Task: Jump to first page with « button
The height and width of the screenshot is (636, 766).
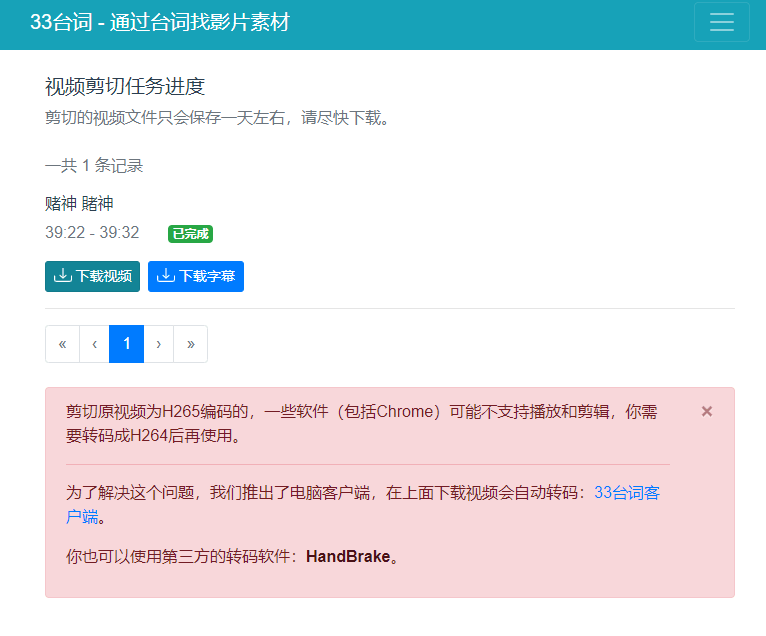Action: tap(62, 344)
